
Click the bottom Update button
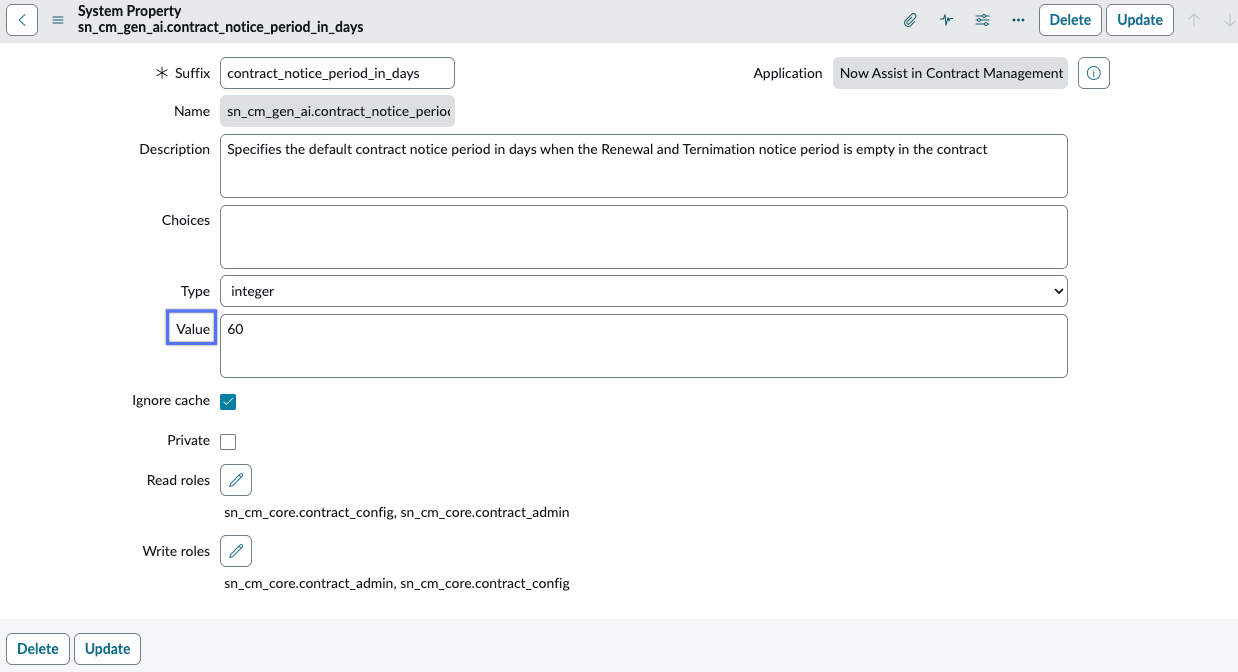tap(108, 649)
